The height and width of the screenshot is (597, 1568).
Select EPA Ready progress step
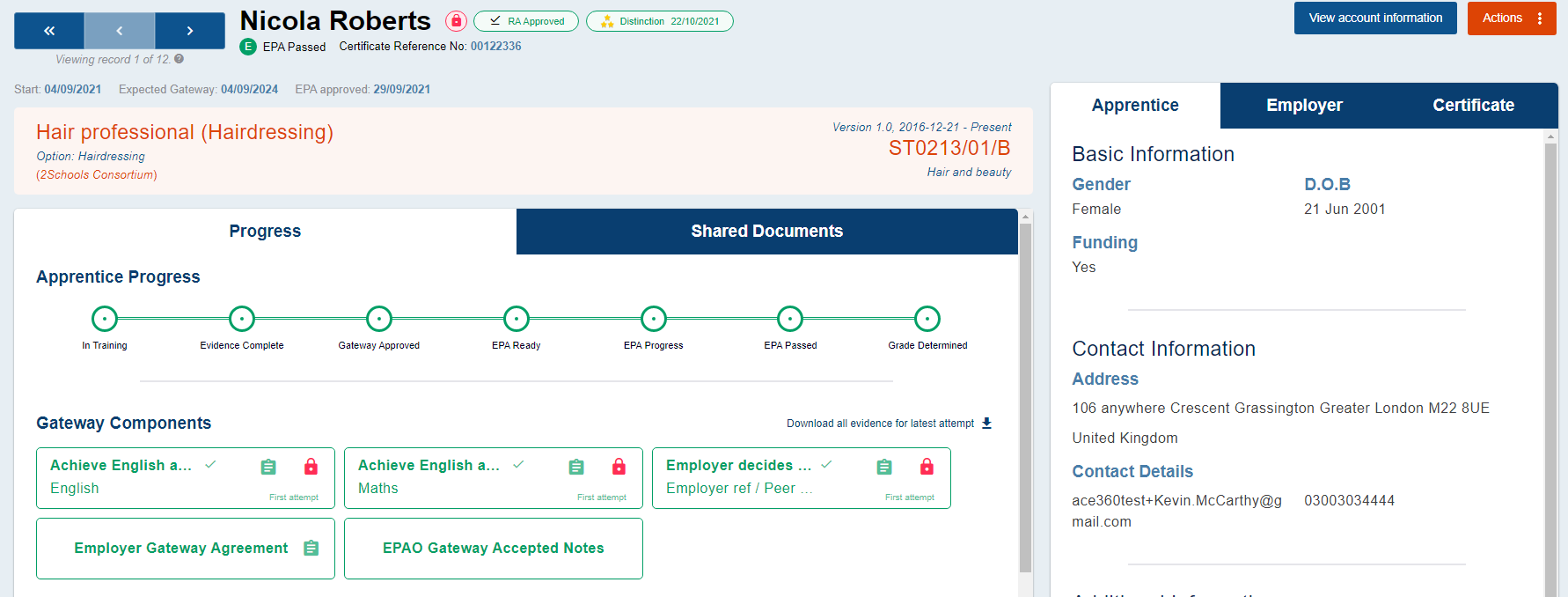[x=517, y=319]
